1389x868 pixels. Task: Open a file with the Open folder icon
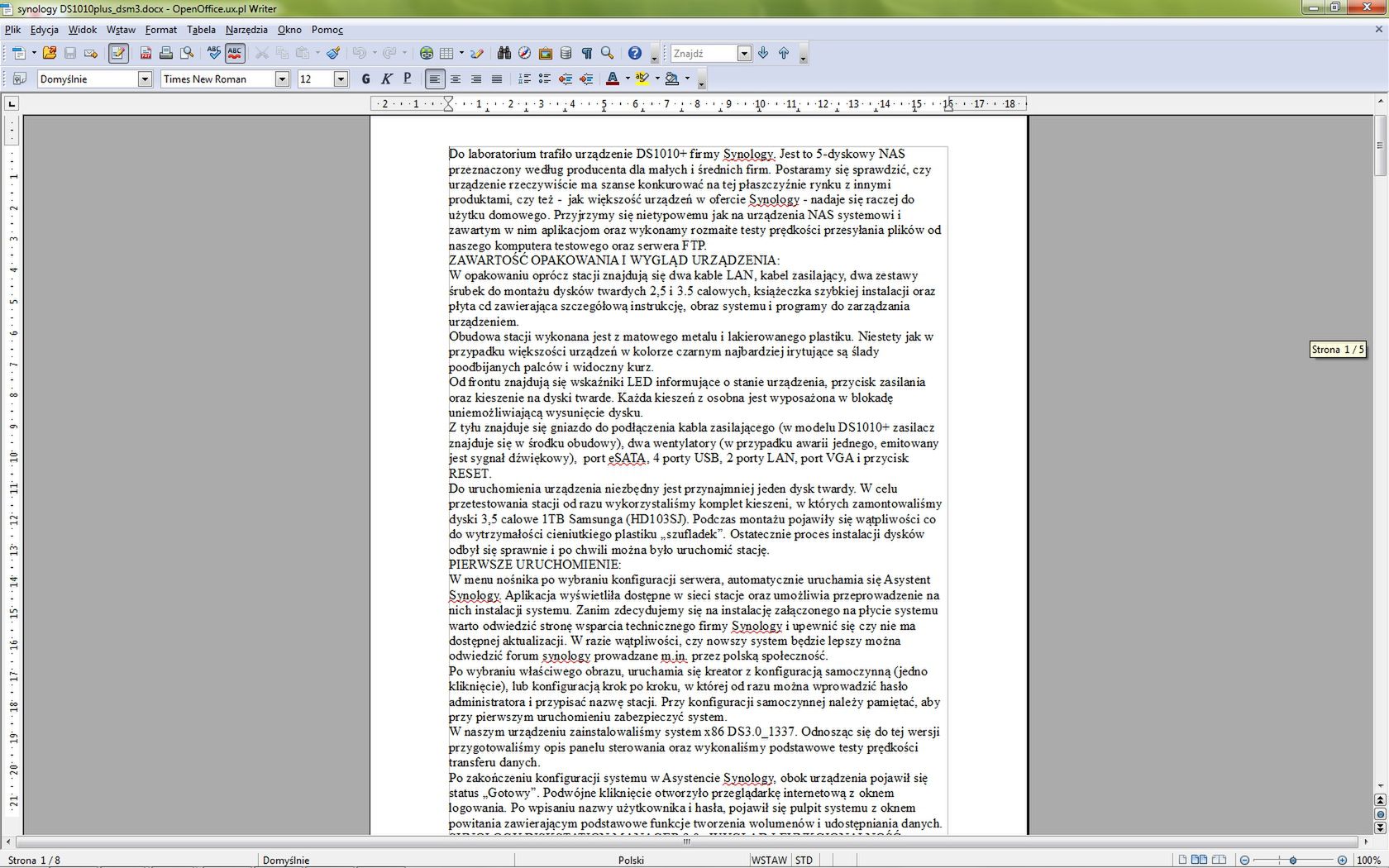(x=50, y=53)
